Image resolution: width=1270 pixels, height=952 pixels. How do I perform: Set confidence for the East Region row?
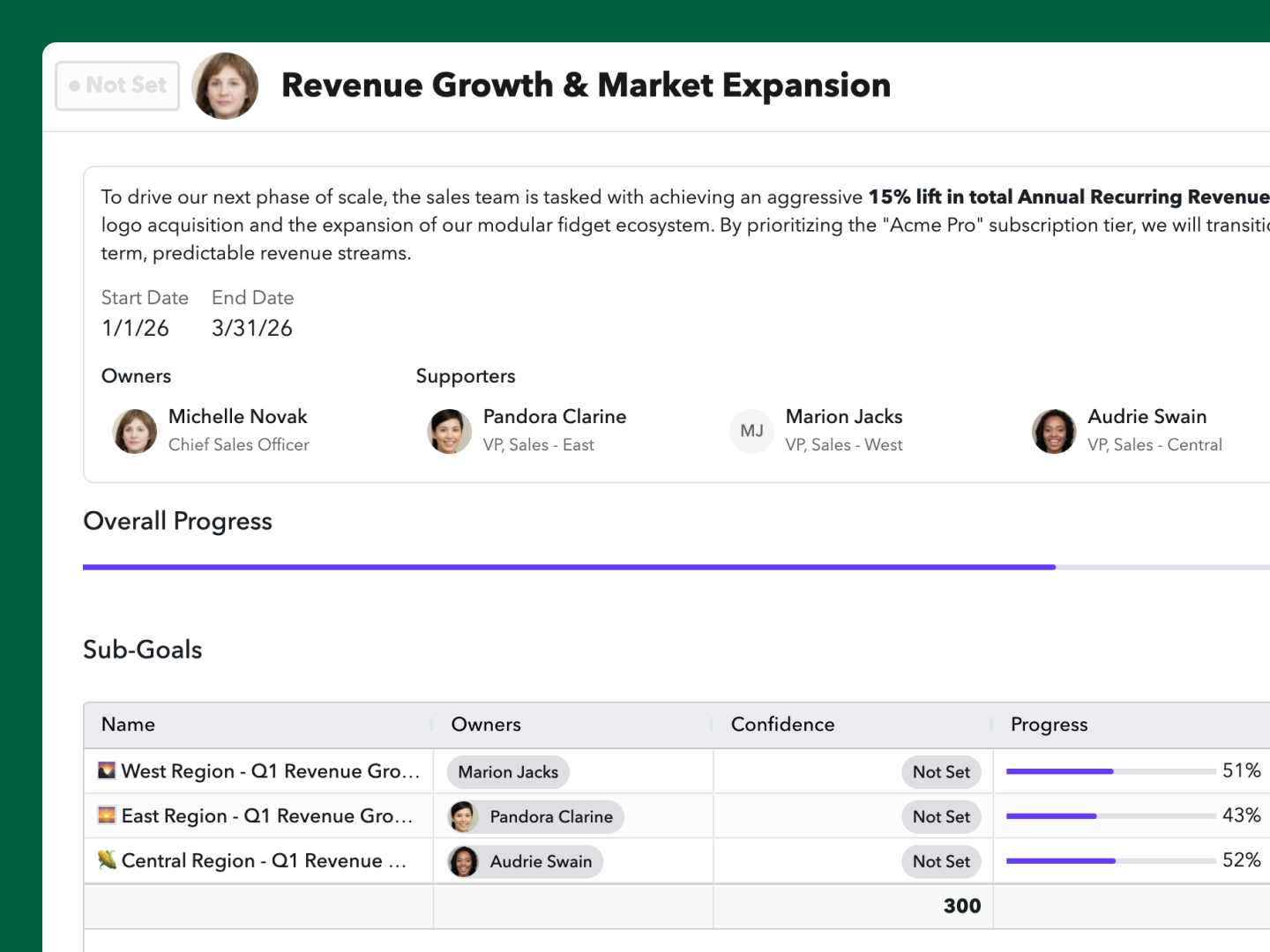coord(940,817)
